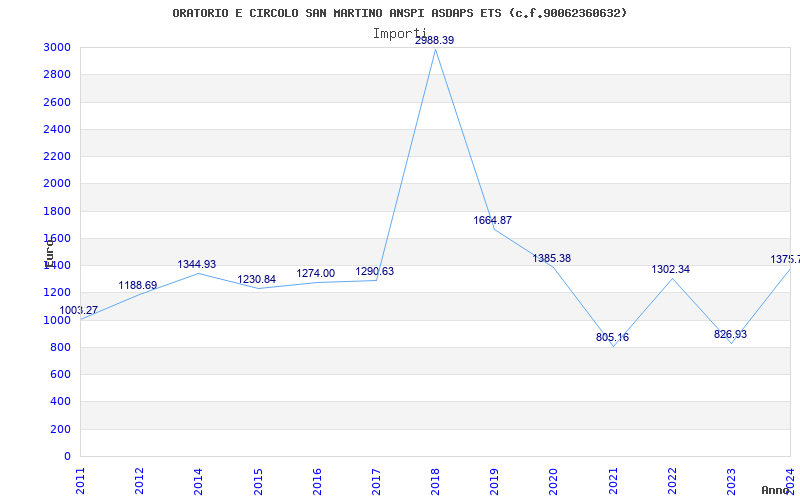Viewport: 800px width, 500px height.
Task: Click the 2022 x-axis year label
Action: point(672,481)
